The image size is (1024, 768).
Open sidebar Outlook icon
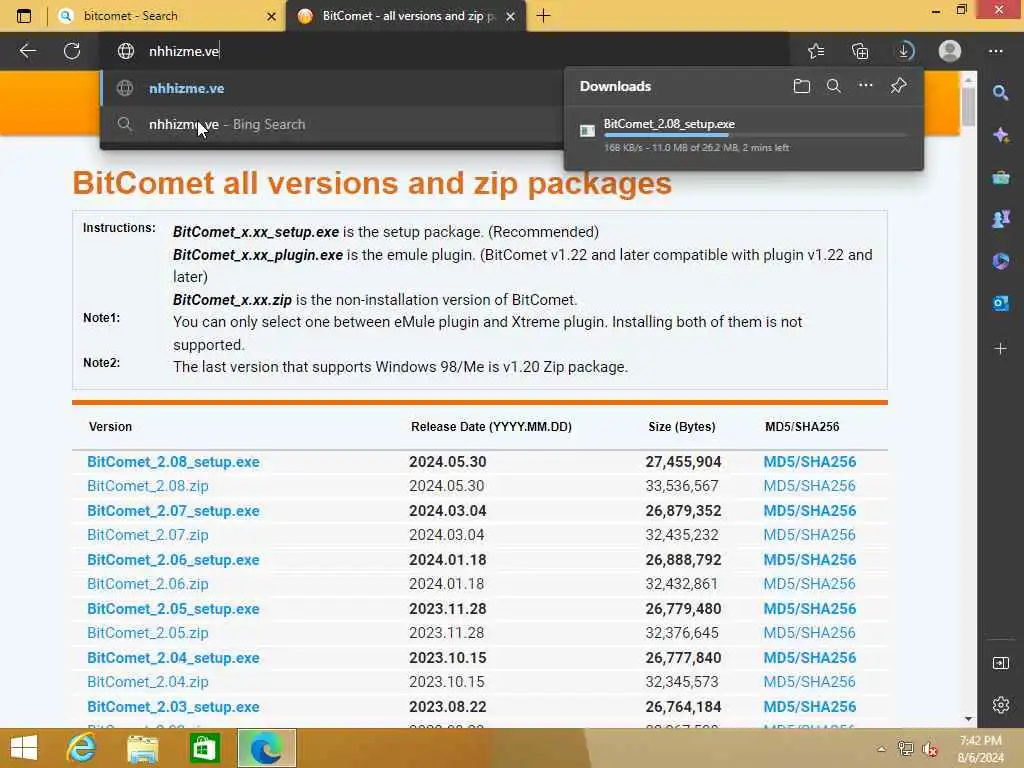pos(1000,303)
